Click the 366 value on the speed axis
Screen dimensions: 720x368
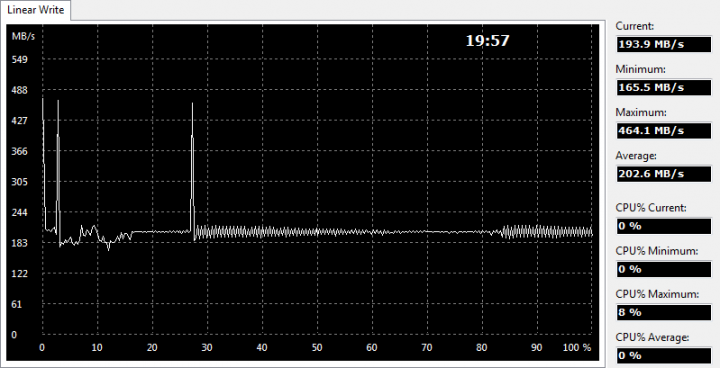click(19, 152)
